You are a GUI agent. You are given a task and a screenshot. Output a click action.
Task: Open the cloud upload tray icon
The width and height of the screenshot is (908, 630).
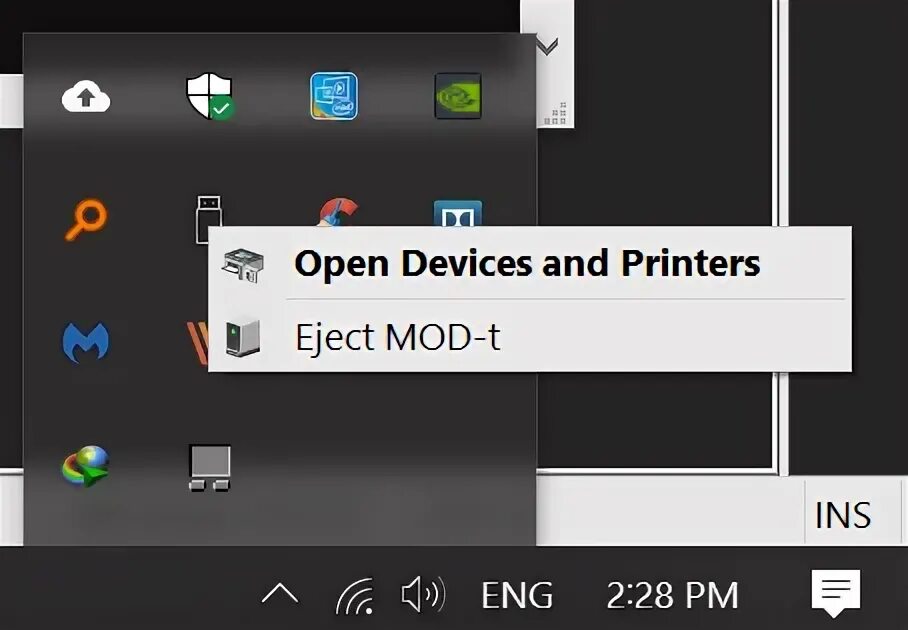click(86, 97)
